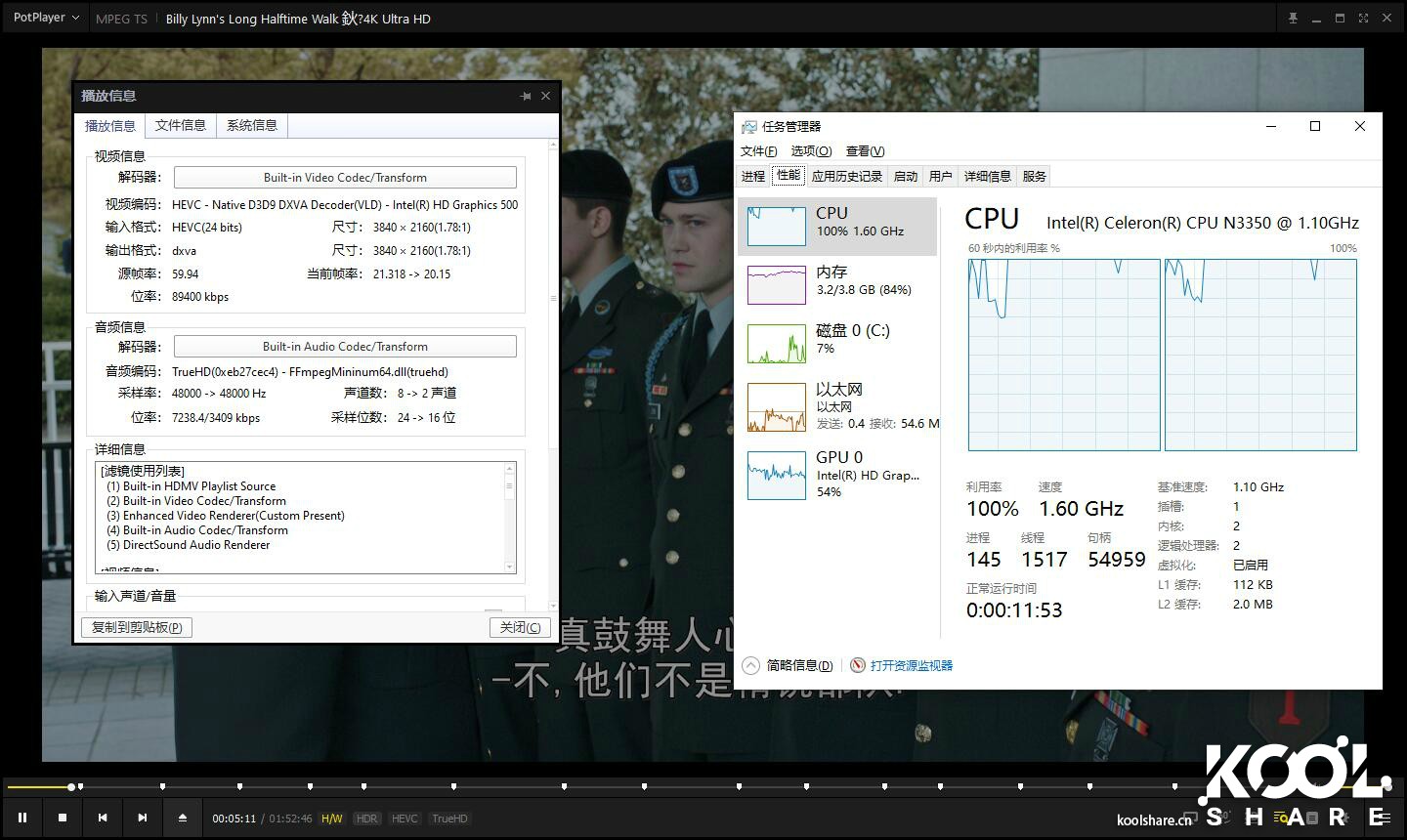
Task: Select the Next file icon
Action: coord(142,818)
